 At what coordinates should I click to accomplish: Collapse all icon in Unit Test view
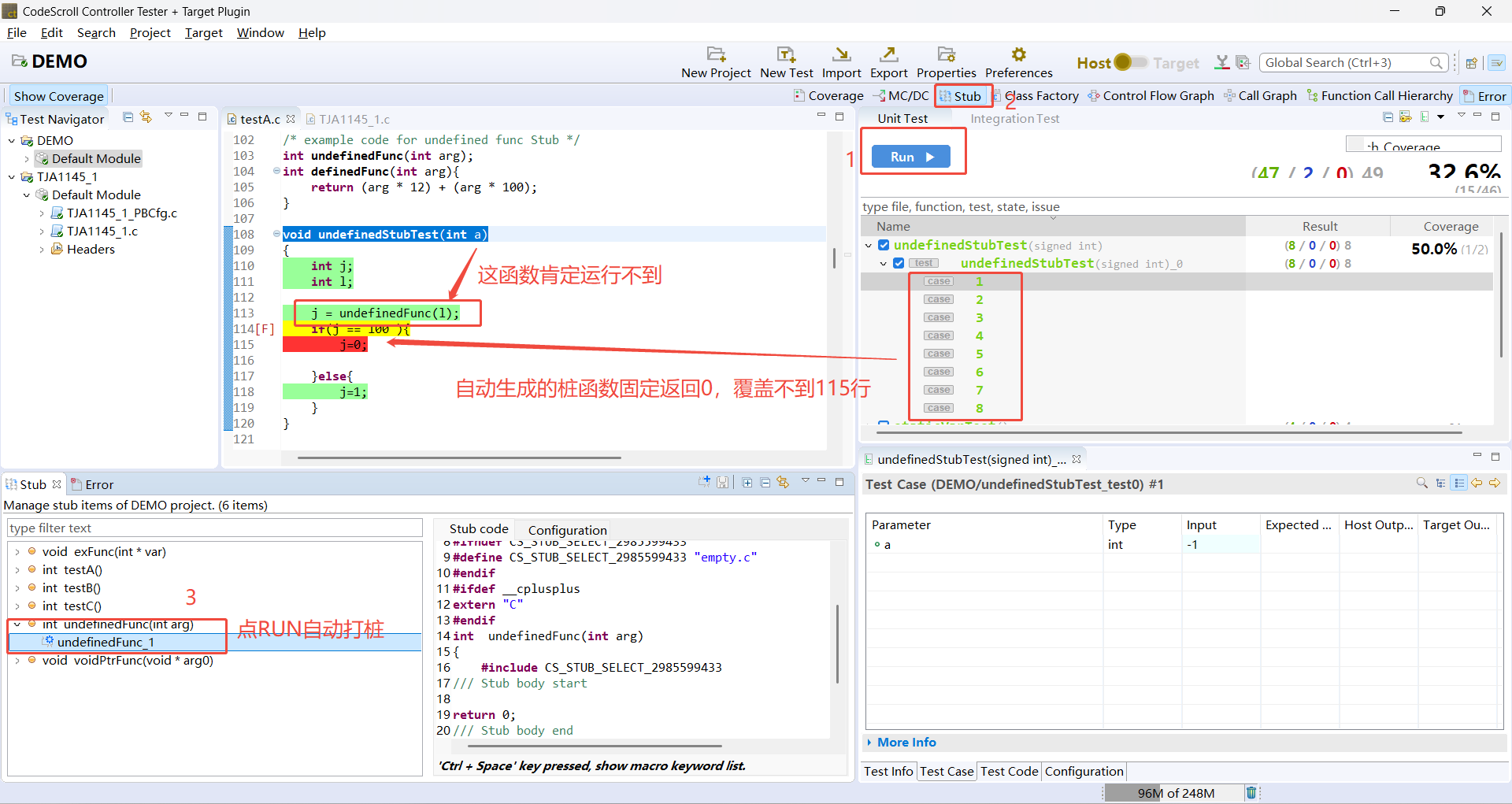coord(1388,117)
